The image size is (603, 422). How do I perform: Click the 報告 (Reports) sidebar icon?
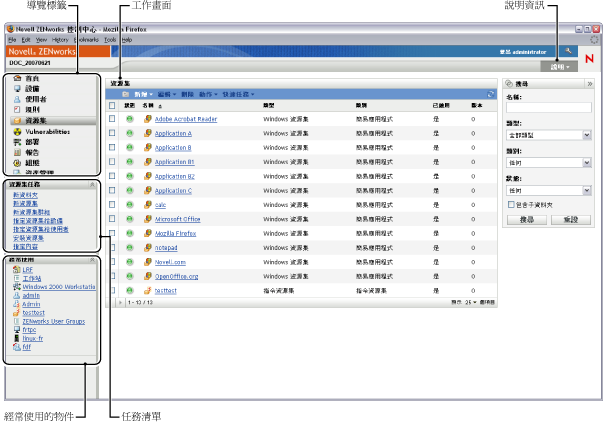click(x=17, y=152)
